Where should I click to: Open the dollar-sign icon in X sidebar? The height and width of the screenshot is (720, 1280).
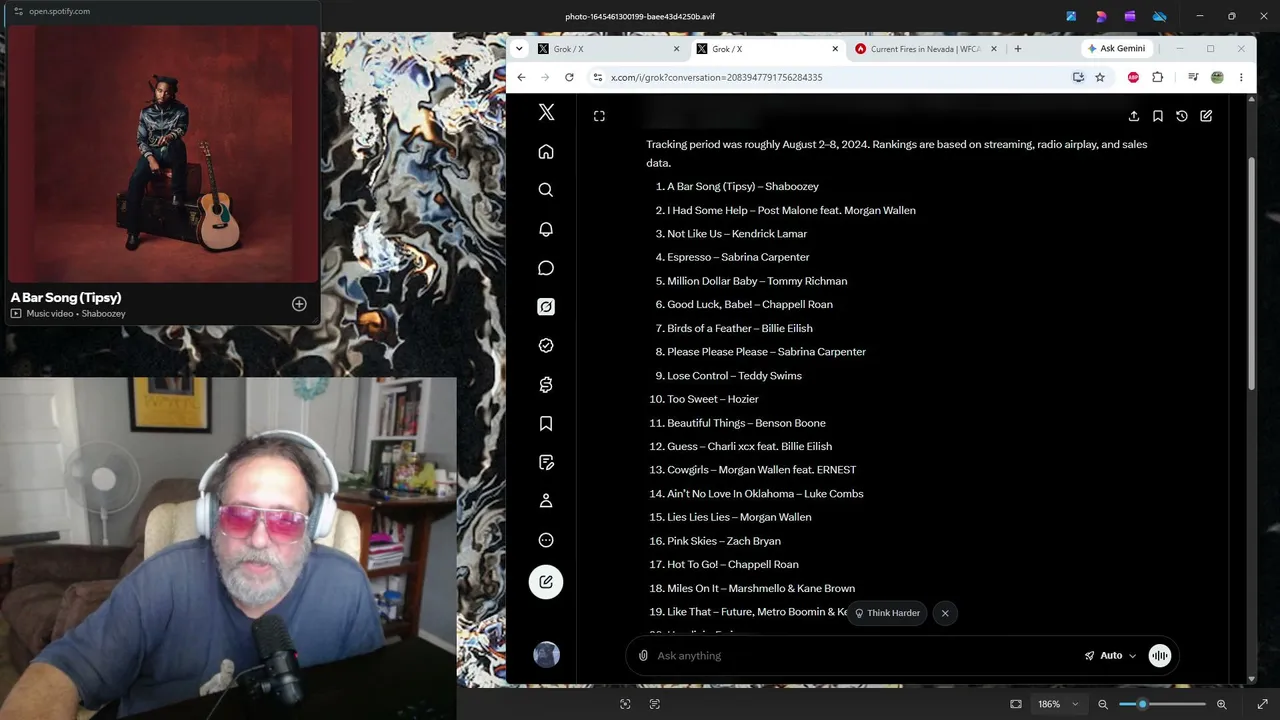click(x=546, y=385)
